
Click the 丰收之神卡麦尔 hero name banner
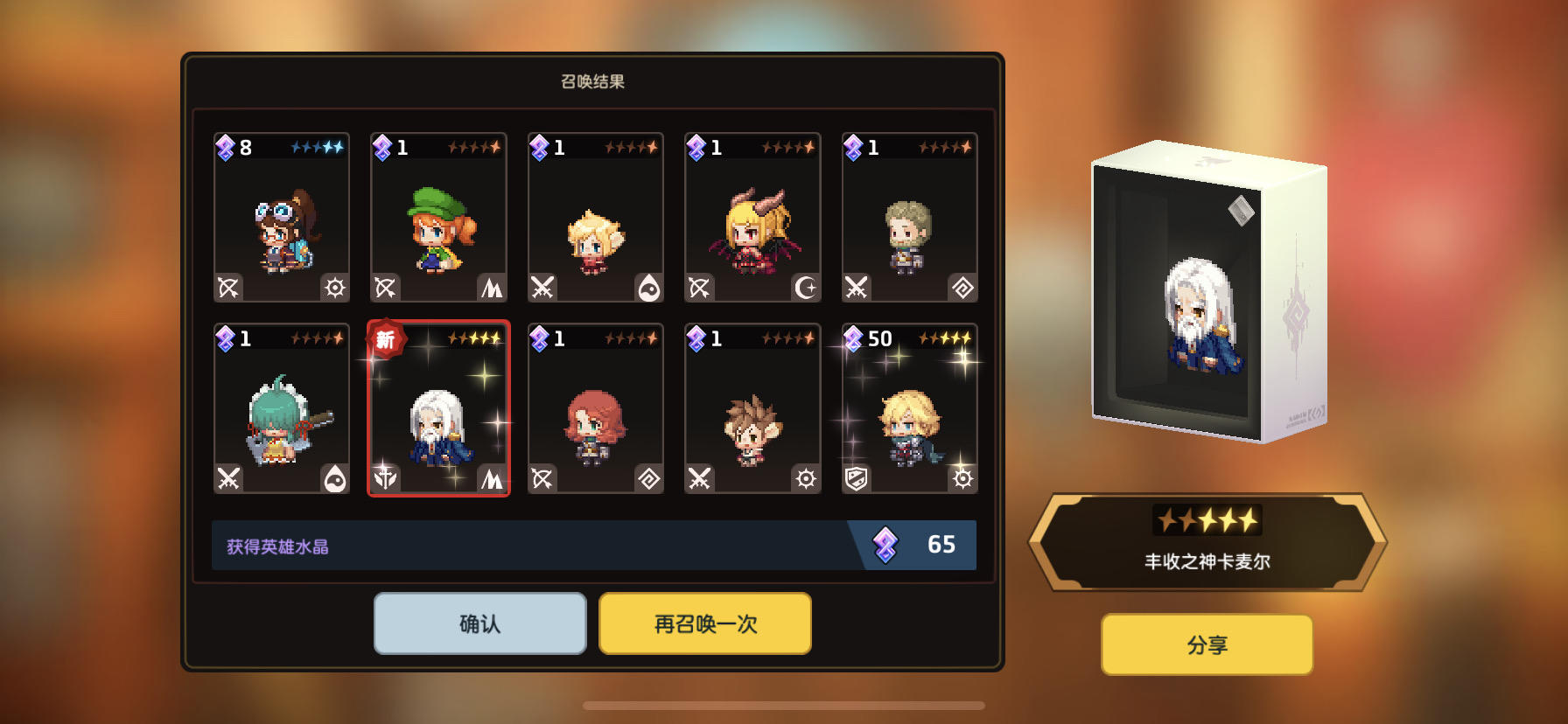tap(1207, 542)
